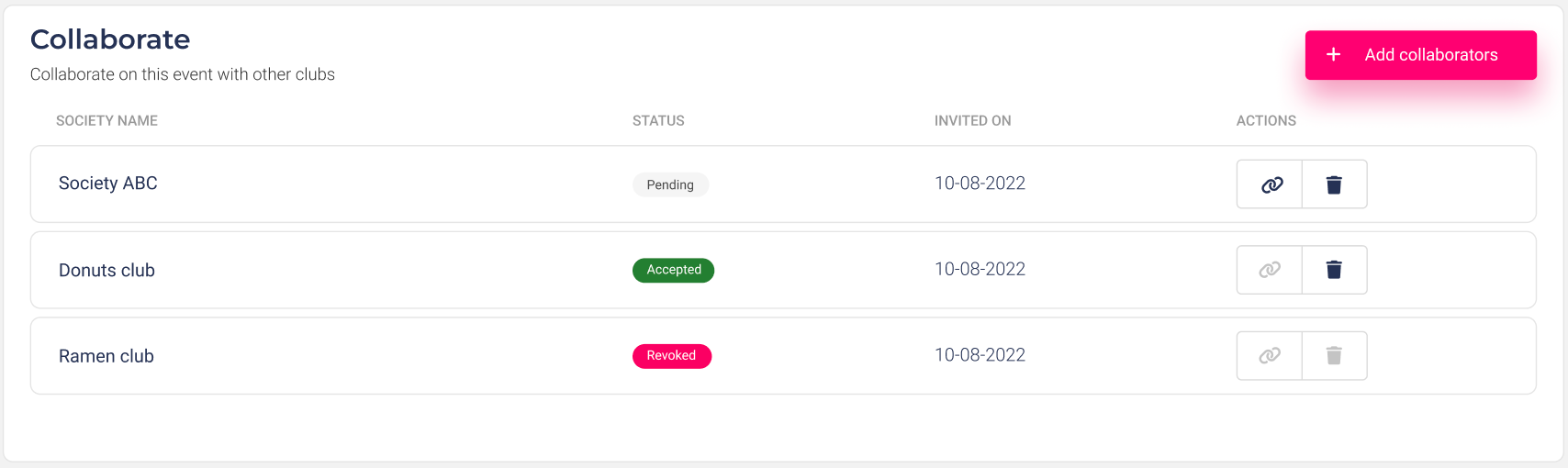Click the Society Name column header
The width and height of the screenshot is (1568, 468).
tap(106, 121)
